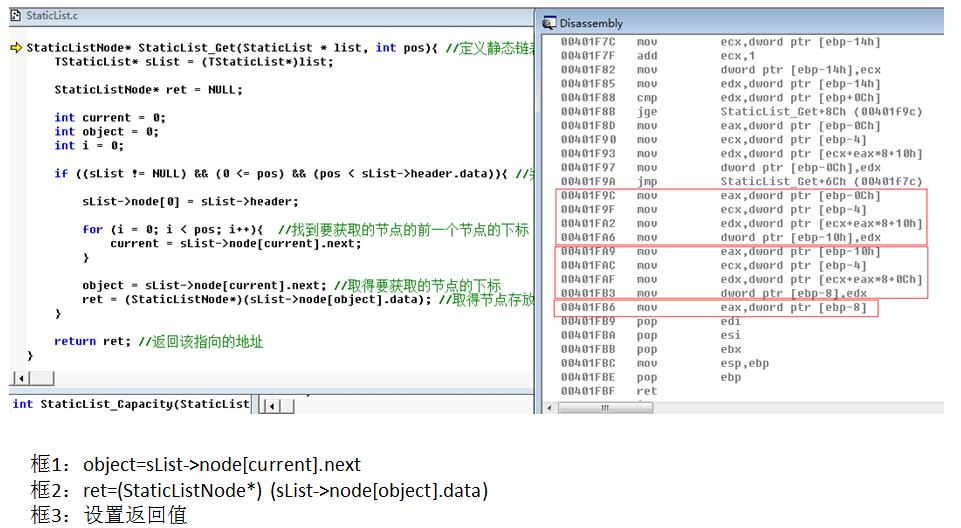Image resolution: width=961 pixels, height=528 pixels.
Task: Click the source pane horizontal scrollbar thumb
Action: (42, 379)
